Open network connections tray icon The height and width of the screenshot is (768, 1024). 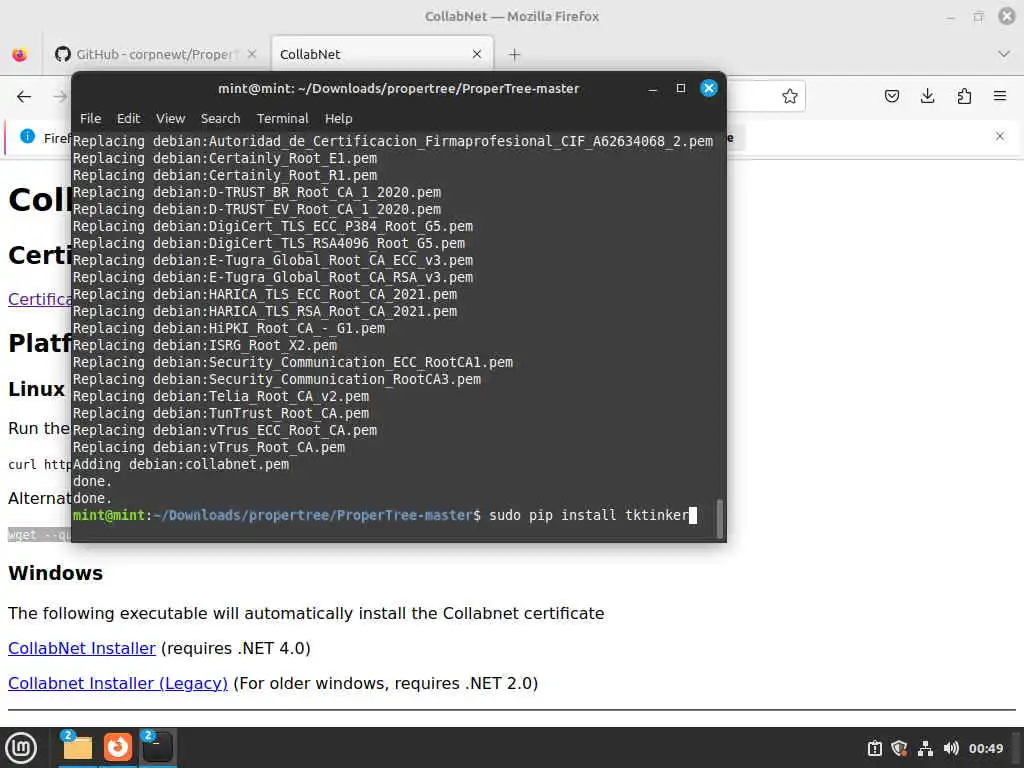(x=925, y=748)
